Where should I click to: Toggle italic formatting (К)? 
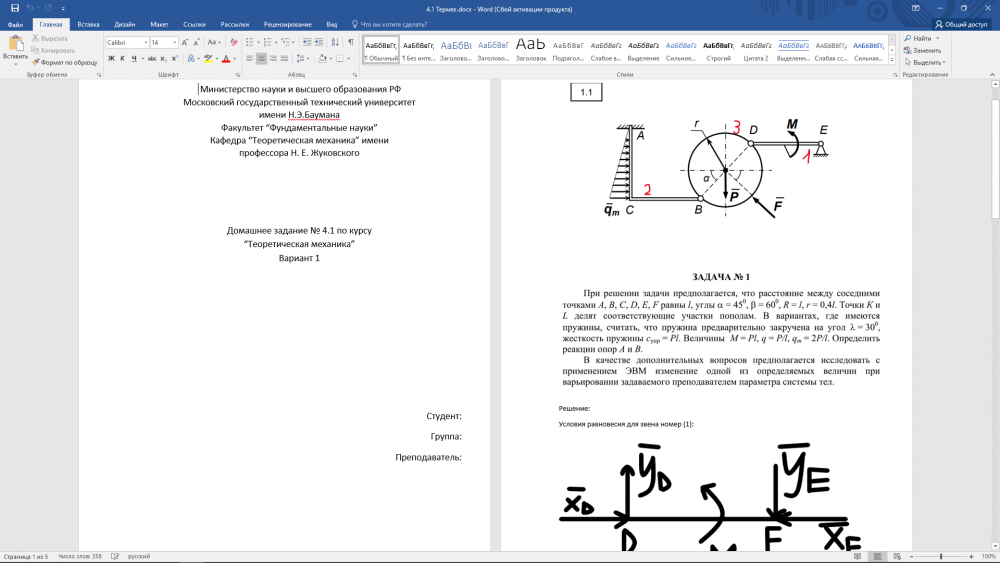coord(121,59)
